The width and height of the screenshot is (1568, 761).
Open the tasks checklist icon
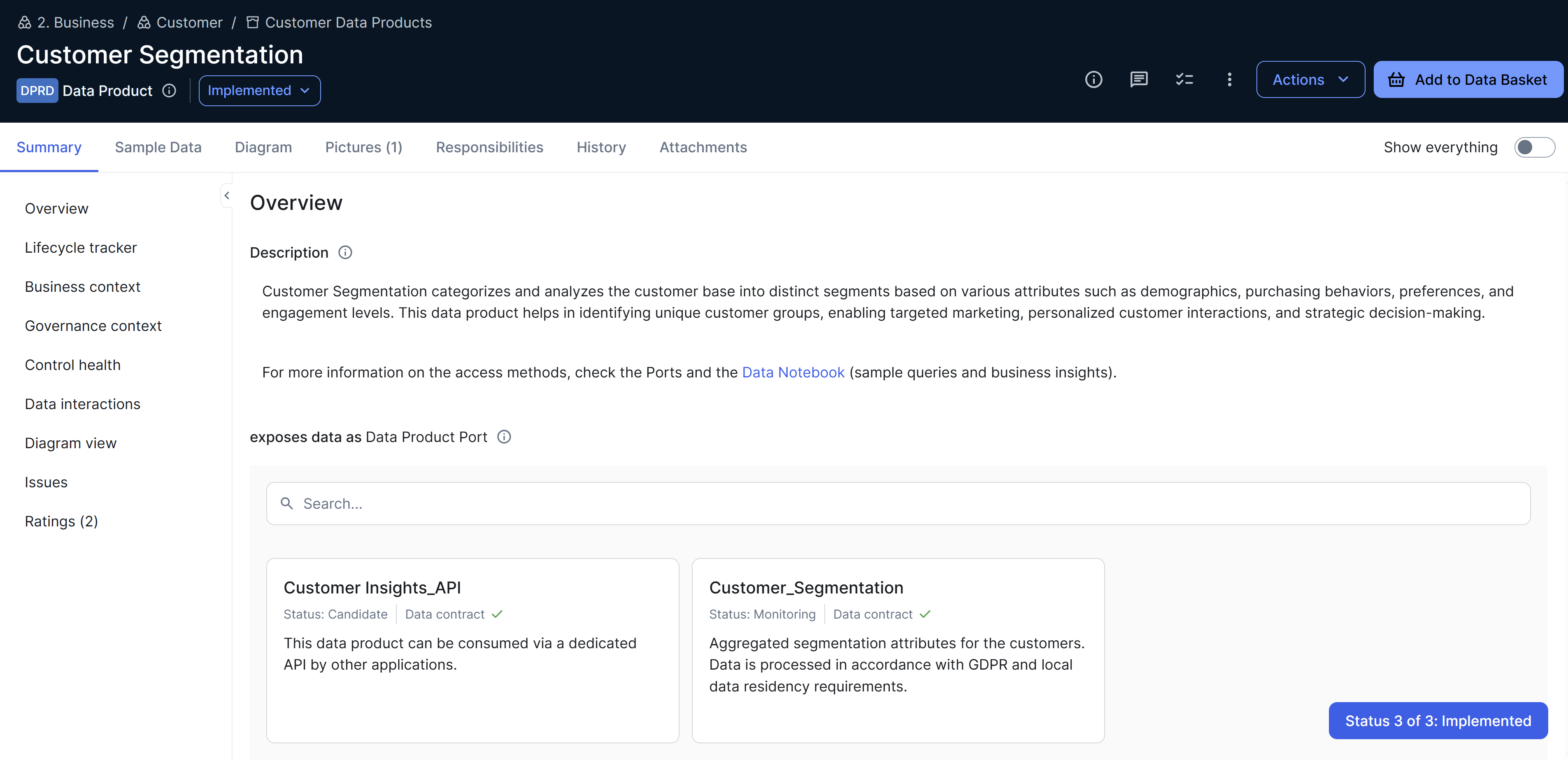1184,80
